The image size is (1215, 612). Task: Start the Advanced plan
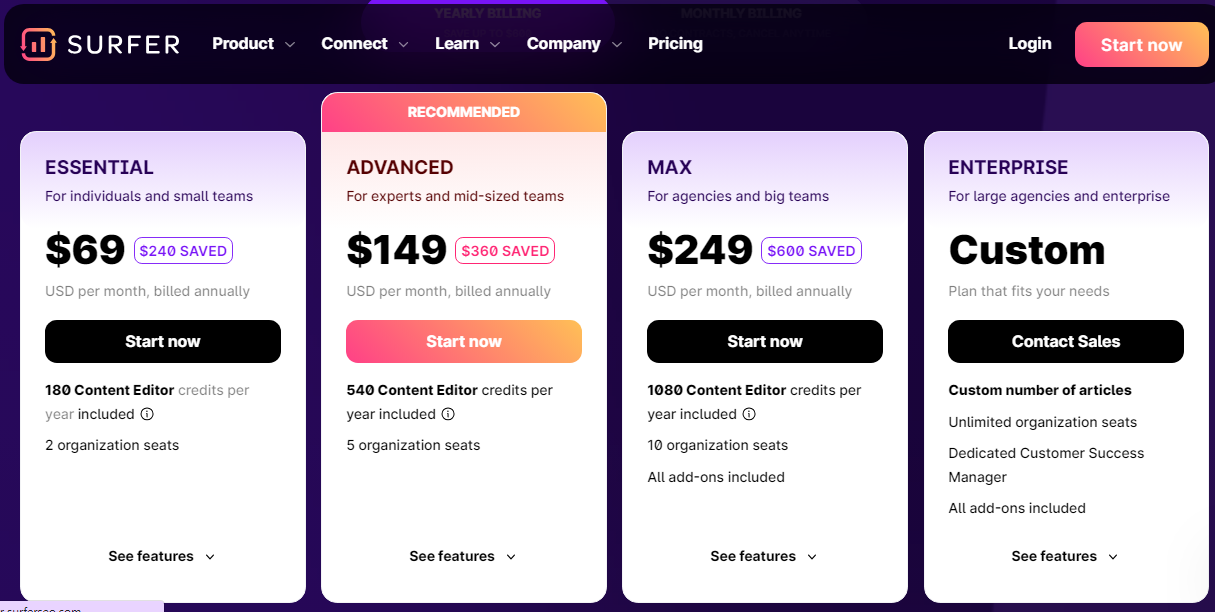click(x=464, y=342)
